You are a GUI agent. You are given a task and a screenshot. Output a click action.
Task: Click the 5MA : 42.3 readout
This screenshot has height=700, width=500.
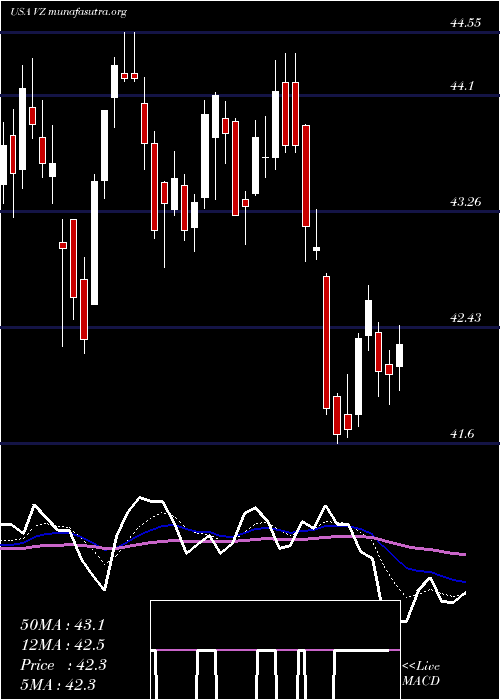pyautogui.click(x=58, y=685)
